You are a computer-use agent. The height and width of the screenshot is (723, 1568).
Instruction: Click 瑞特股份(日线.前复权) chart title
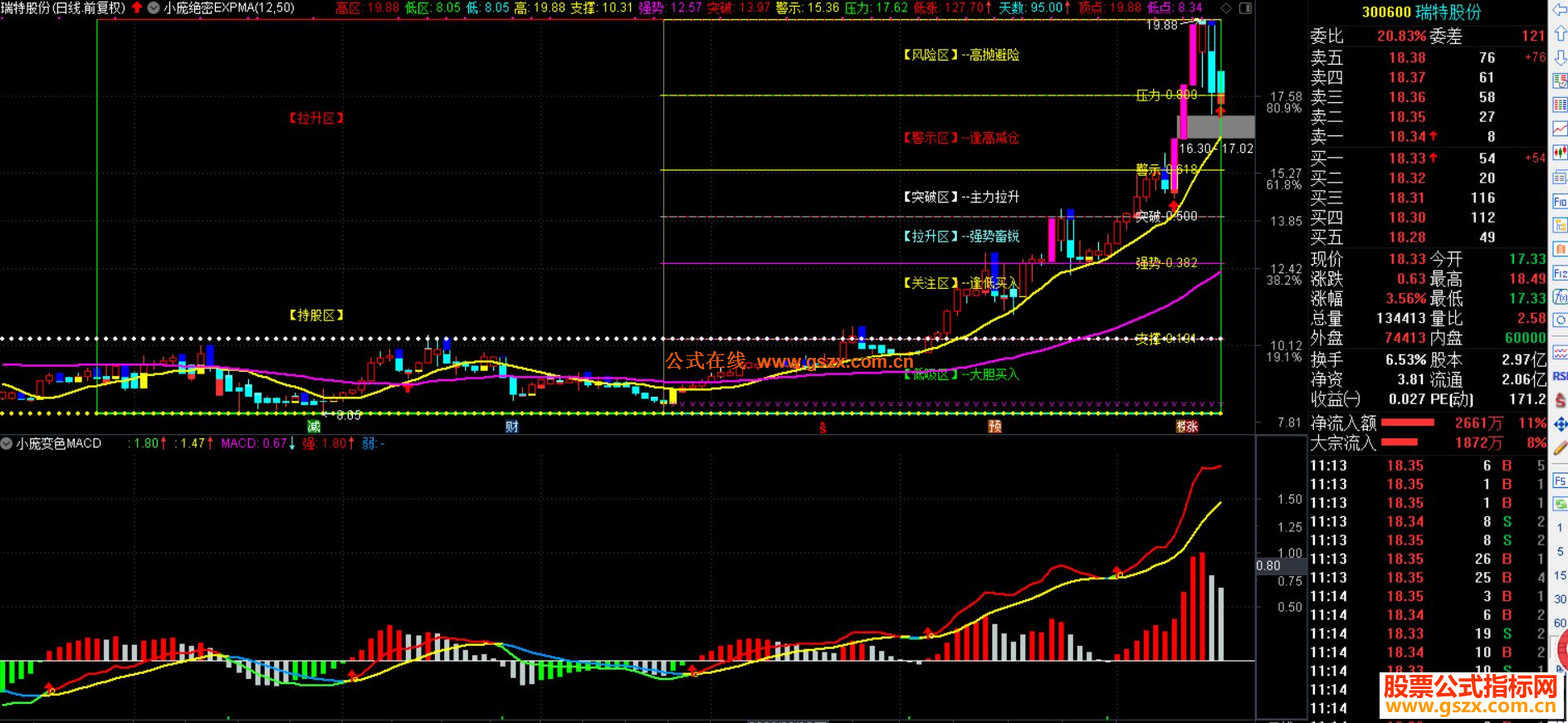coord(63,8)
